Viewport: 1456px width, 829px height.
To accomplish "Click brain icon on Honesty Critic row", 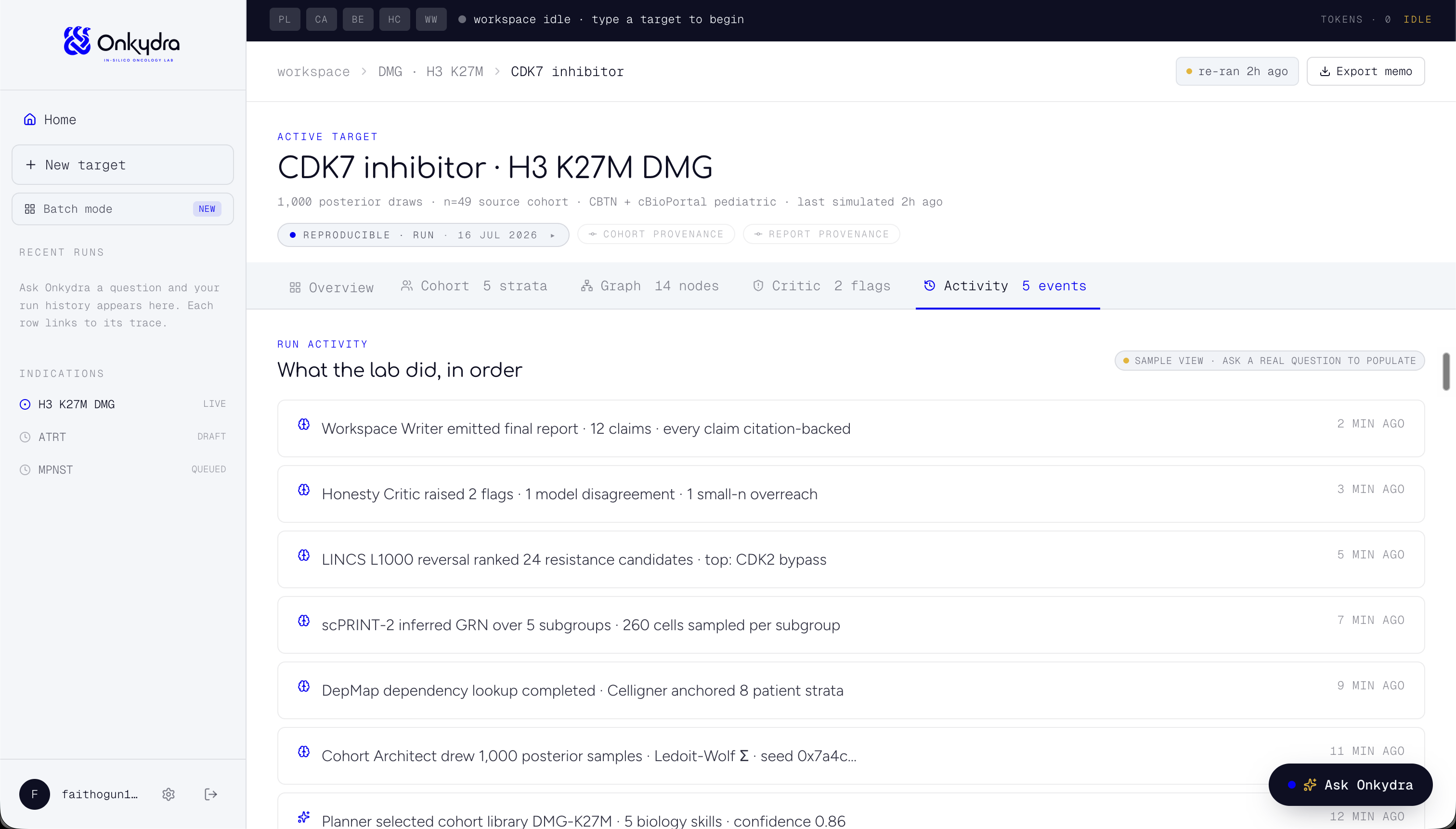I will point(304,490).
